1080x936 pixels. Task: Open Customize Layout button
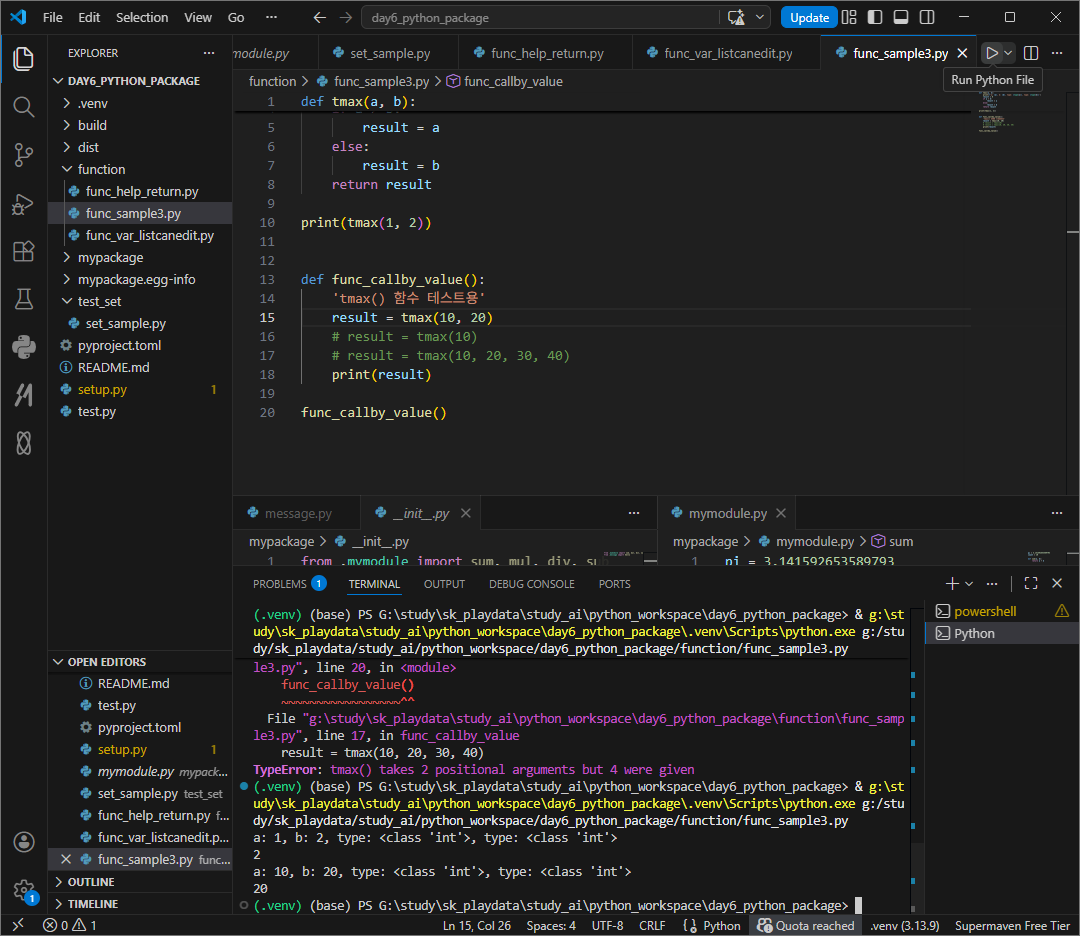[x=849, y=17]
